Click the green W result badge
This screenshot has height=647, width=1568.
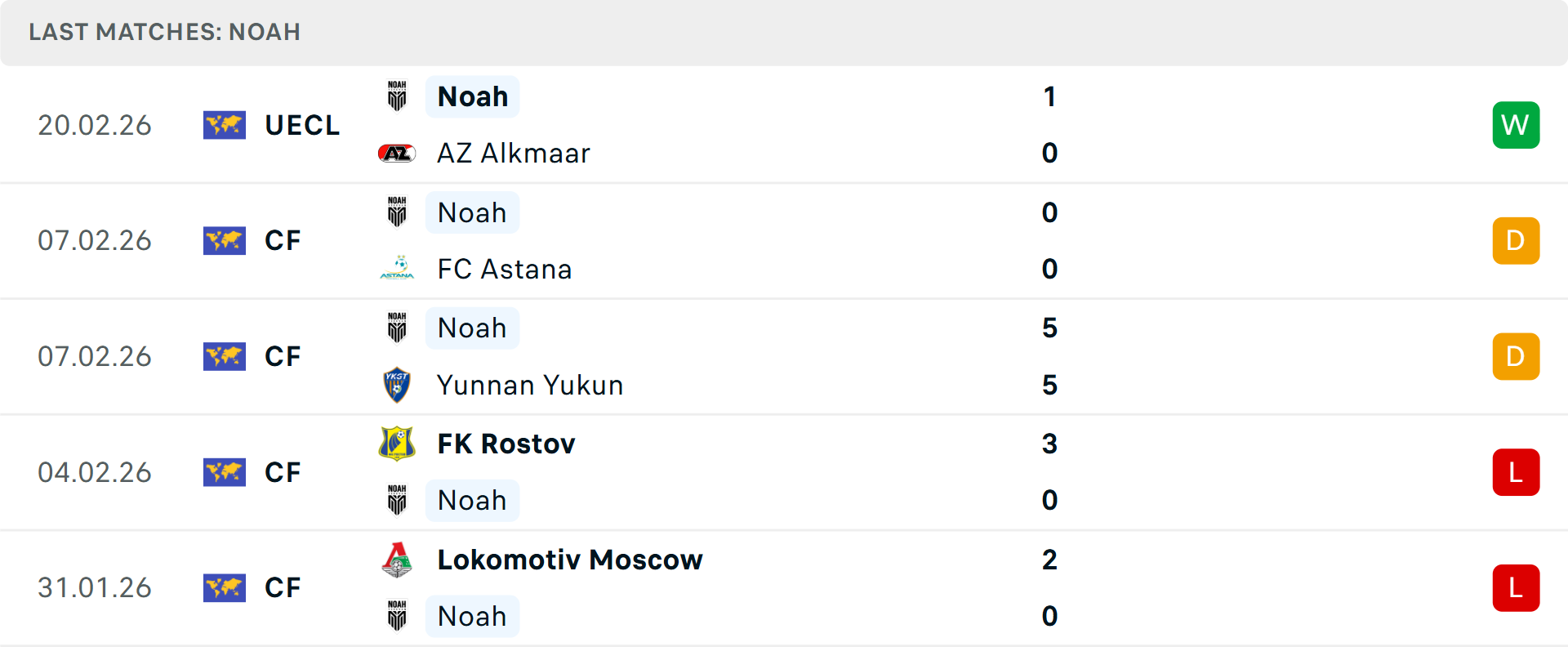tap(1516, 125)
